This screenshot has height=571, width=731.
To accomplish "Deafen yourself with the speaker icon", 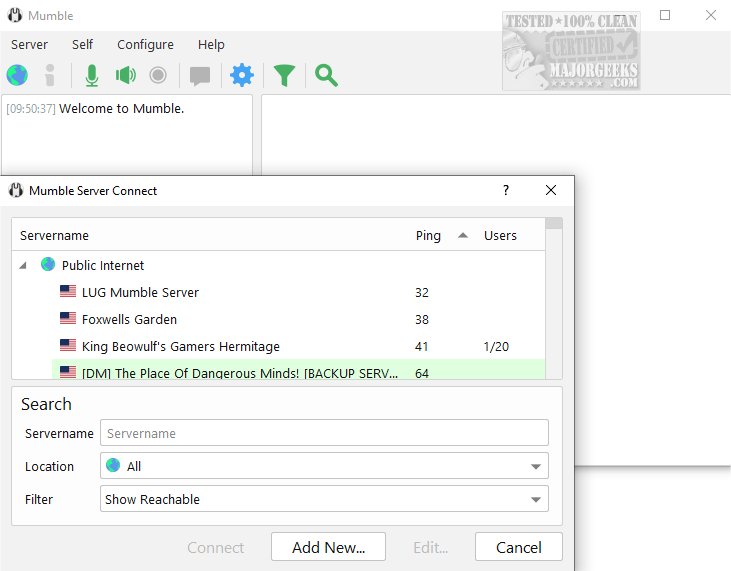I will (125, 75).
